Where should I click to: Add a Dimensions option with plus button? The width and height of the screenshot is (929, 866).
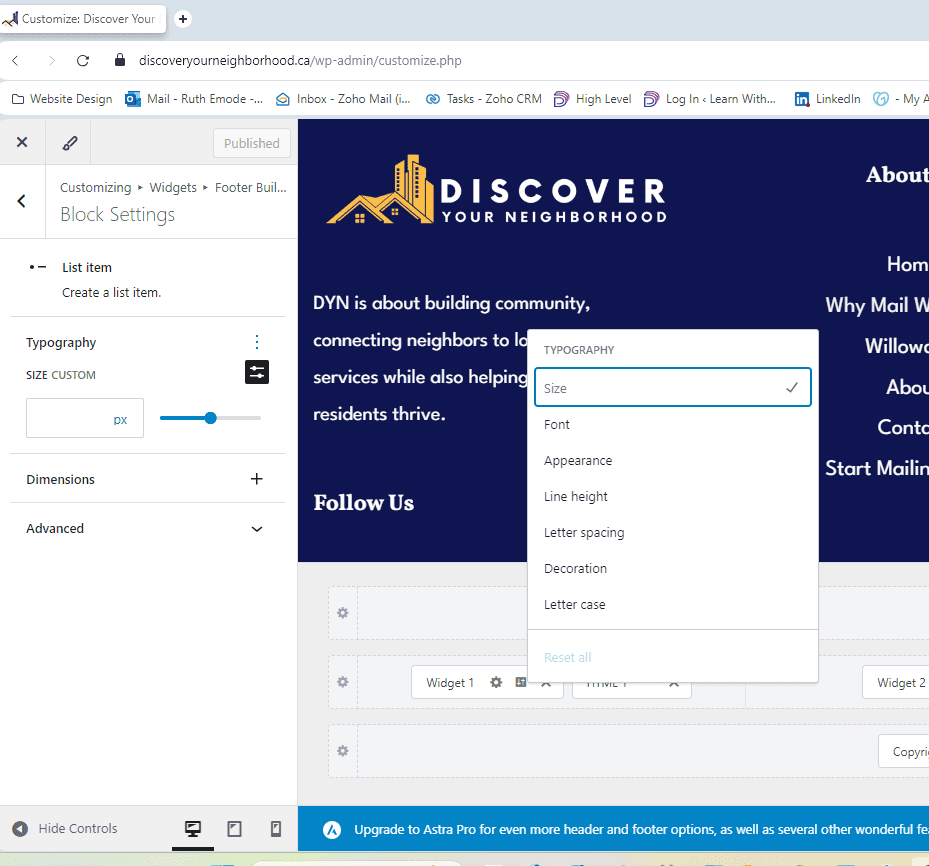coord(257,479)
